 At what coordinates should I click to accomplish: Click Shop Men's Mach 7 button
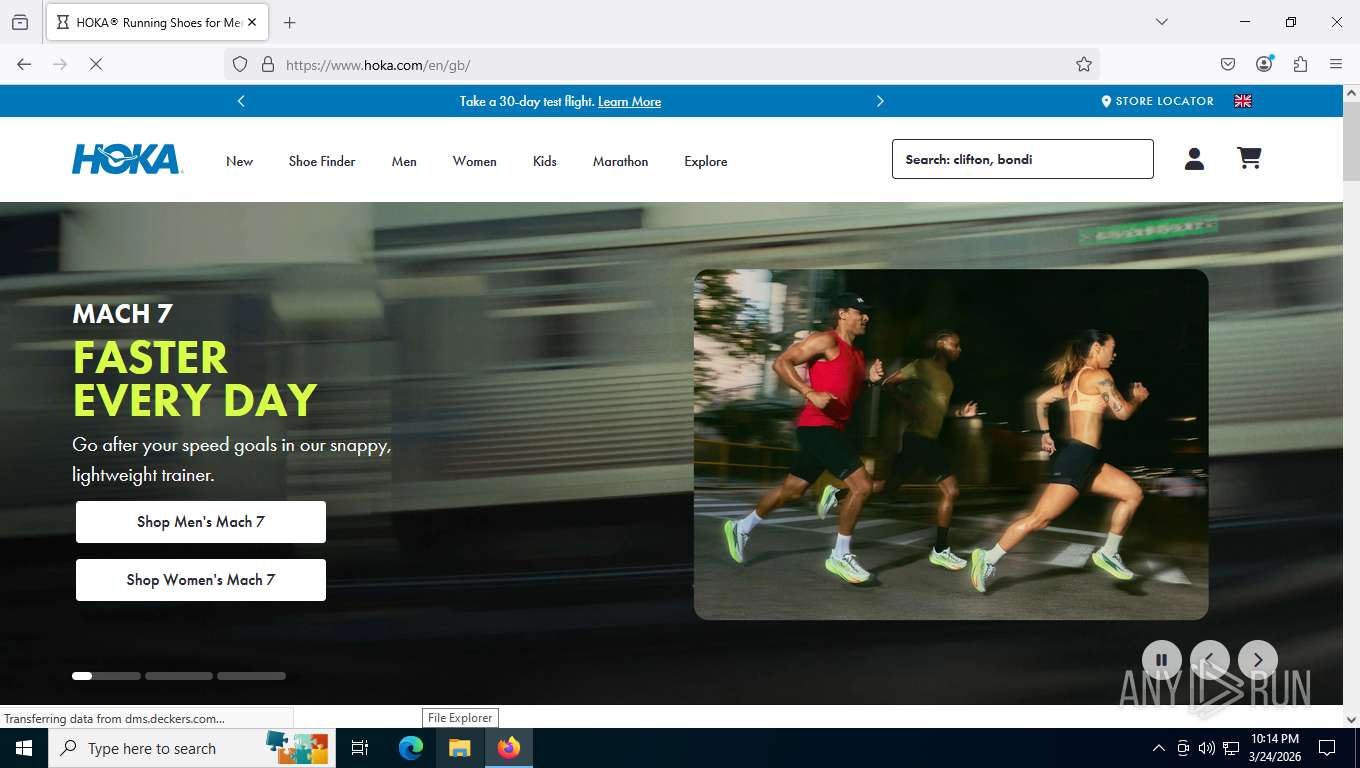(201, 522)
